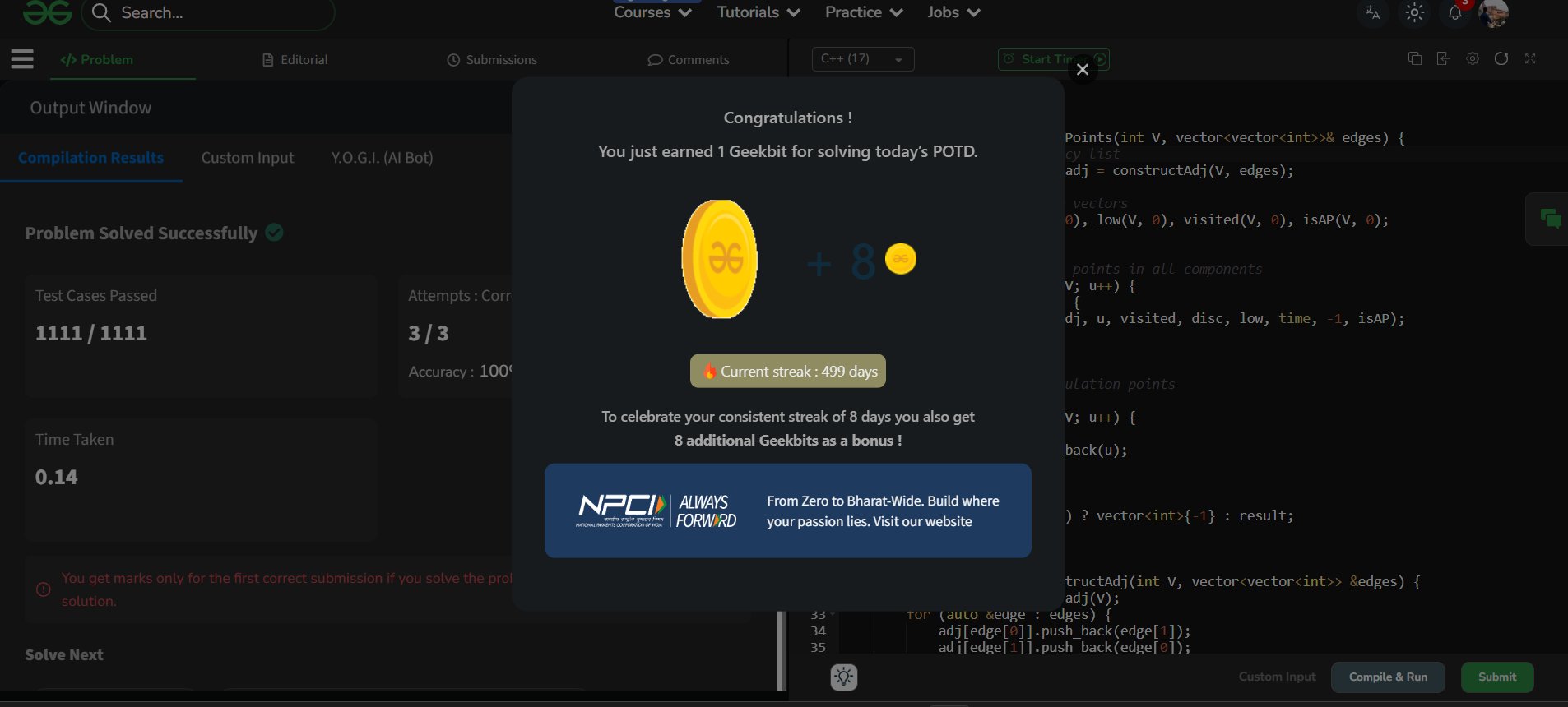Click the 1111 / 1111 test cases value
Image resolution: width=1568 pixels, height=707 pixels.
(x=91, y=333)
